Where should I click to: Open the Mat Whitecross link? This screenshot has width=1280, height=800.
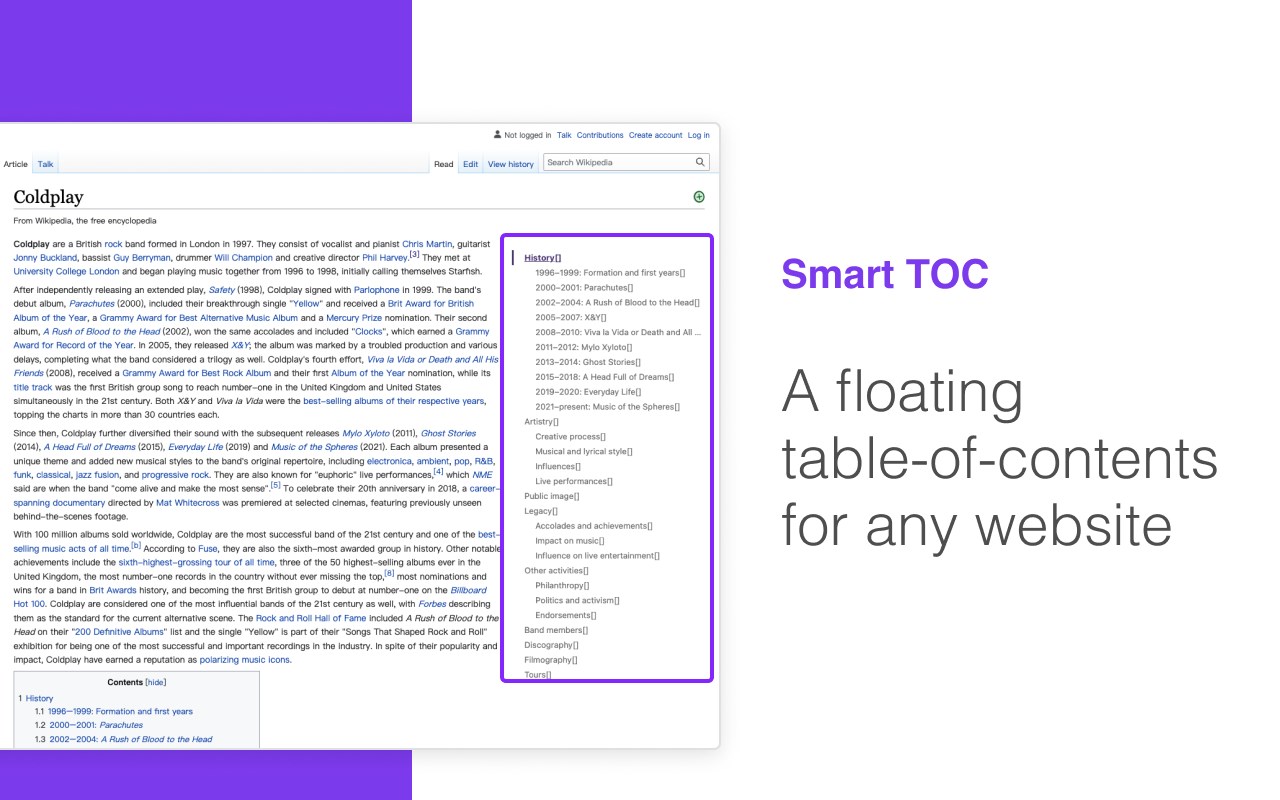click(187, 503)
